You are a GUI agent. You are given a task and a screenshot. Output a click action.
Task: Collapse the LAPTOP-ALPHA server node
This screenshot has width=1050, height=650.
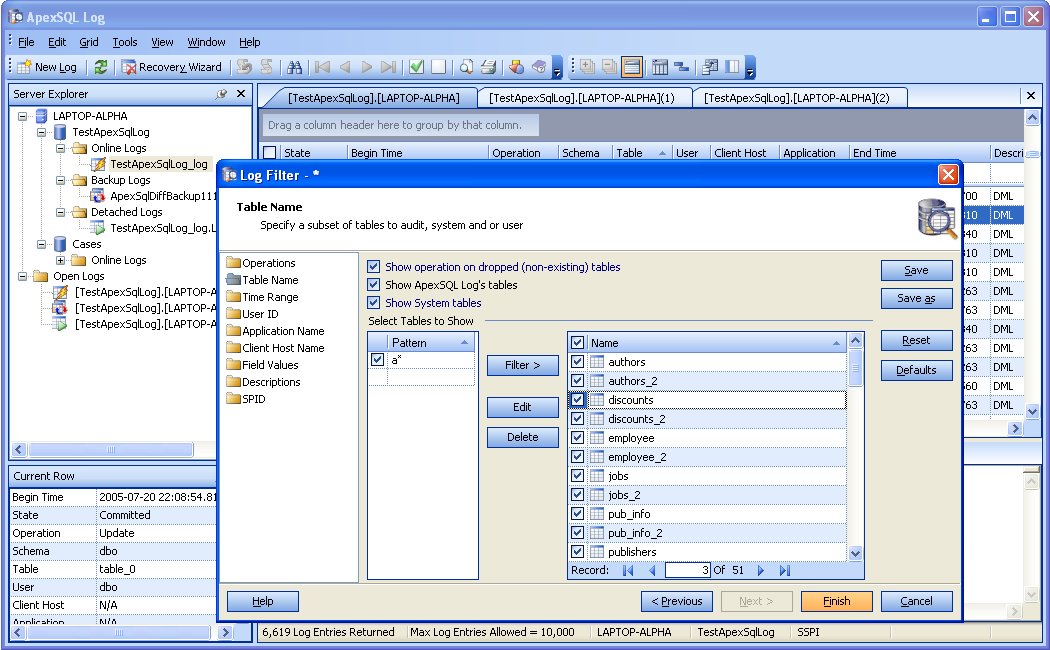click(x=24, y=116)
